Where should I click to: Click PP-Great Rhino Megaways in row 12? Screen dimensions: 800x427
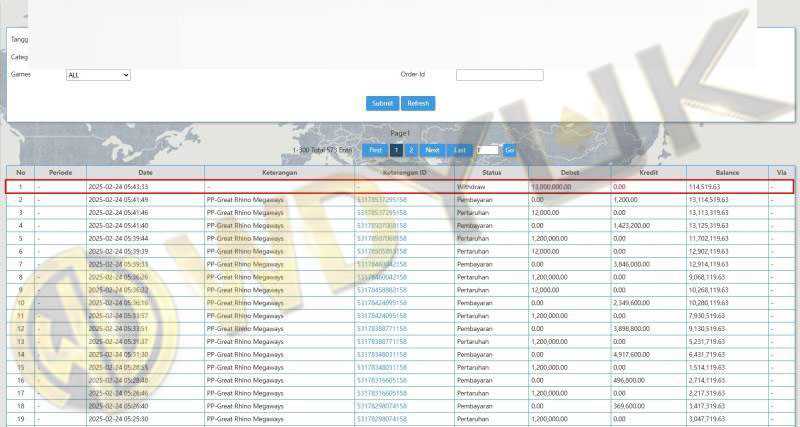tap(245, 329)
